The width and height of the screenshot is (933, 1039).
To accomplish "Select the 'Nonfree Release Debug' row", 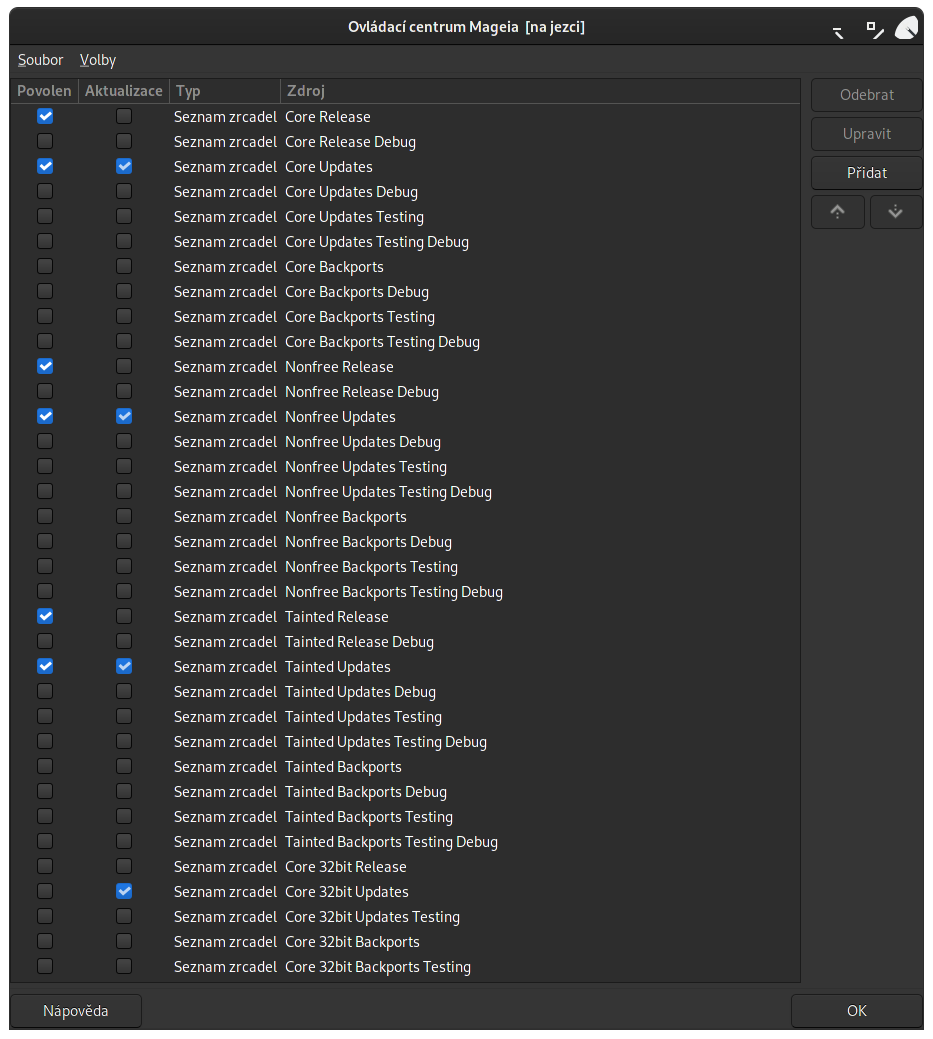I will [x=406, y=392].
